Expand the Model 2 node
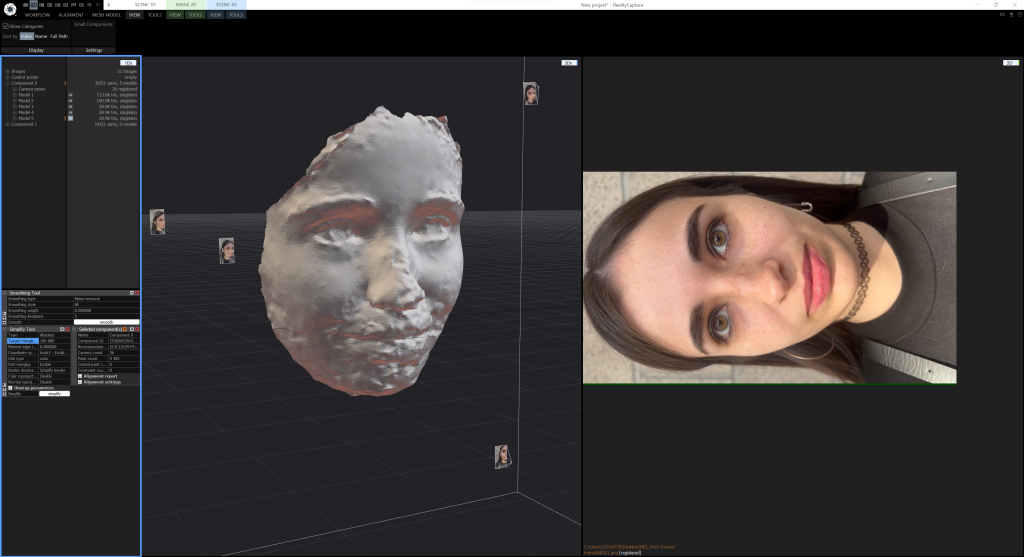The image size is (1024, 557). (14, 101)
